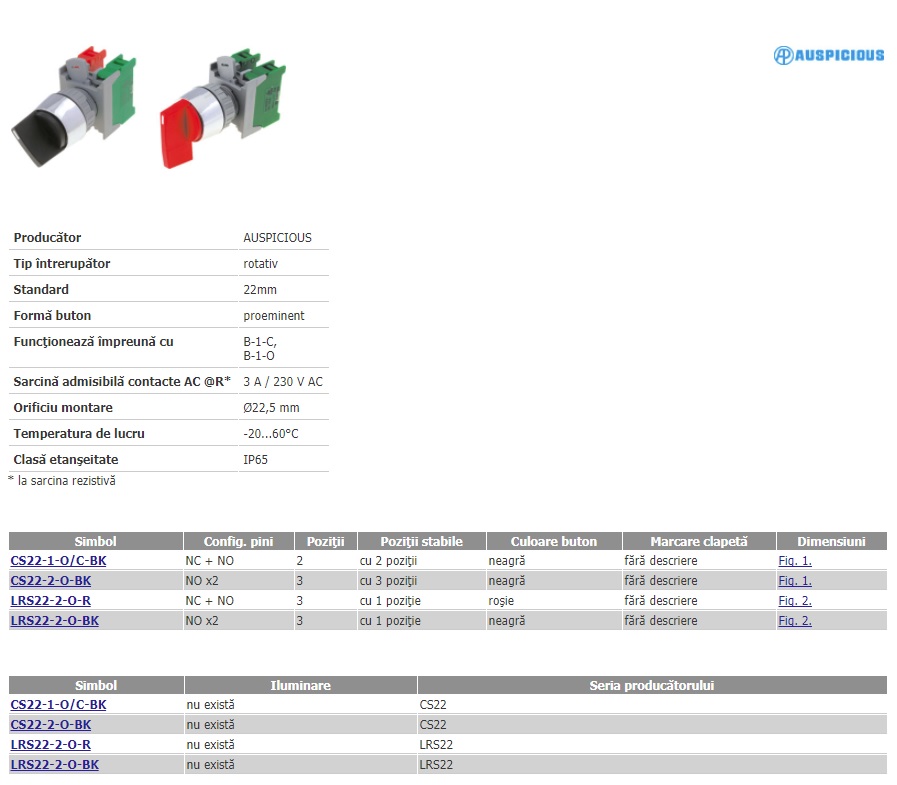Select the 'Culoare buton' column header
The height and width of the screenshot is (785, 897).
(x=554, y=541)
